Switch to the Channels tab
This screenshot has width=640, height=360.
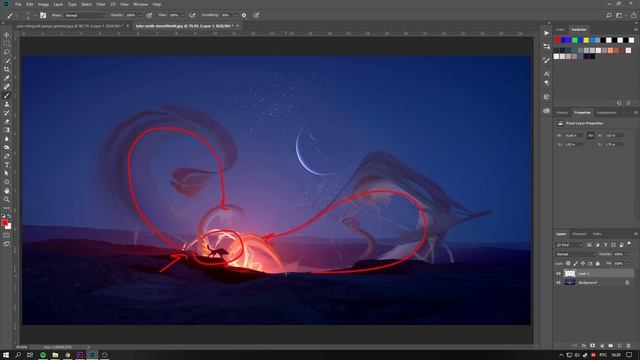pos(579,234)
